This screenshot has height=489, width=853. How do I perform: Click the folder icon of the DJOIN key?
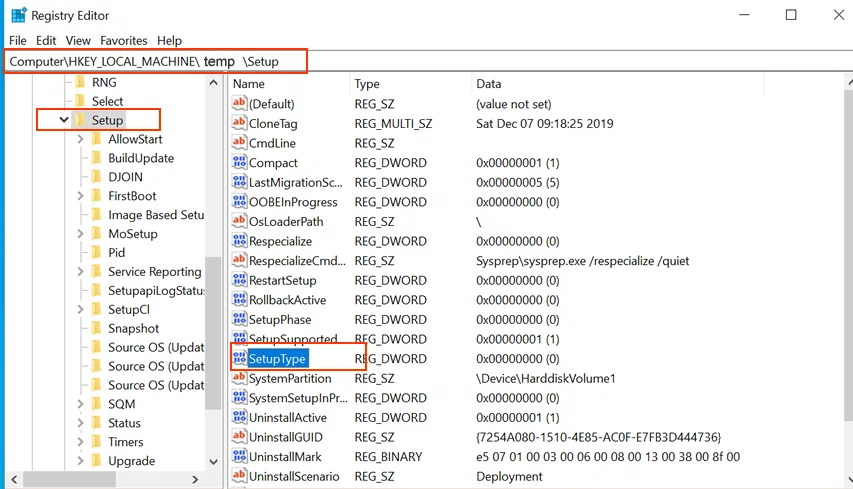96,177
